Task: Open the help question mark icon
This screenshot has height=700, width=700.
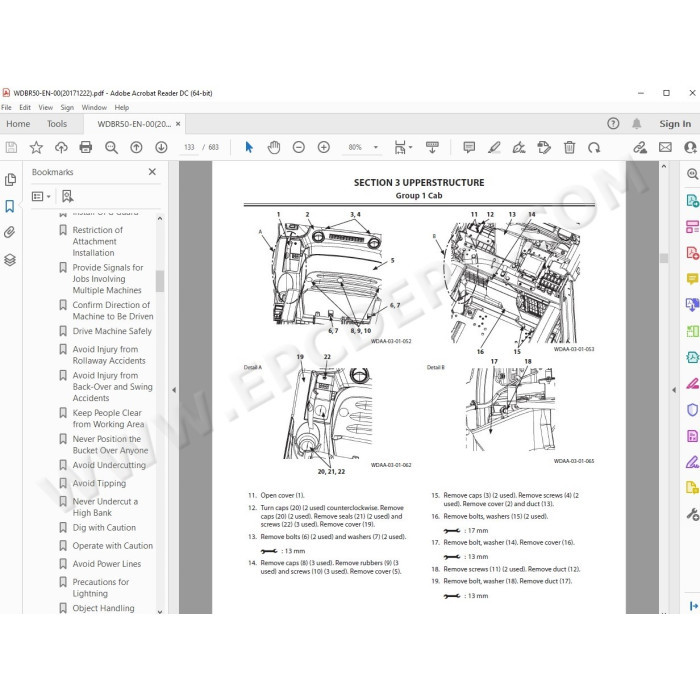Action: tap(613, 124)
